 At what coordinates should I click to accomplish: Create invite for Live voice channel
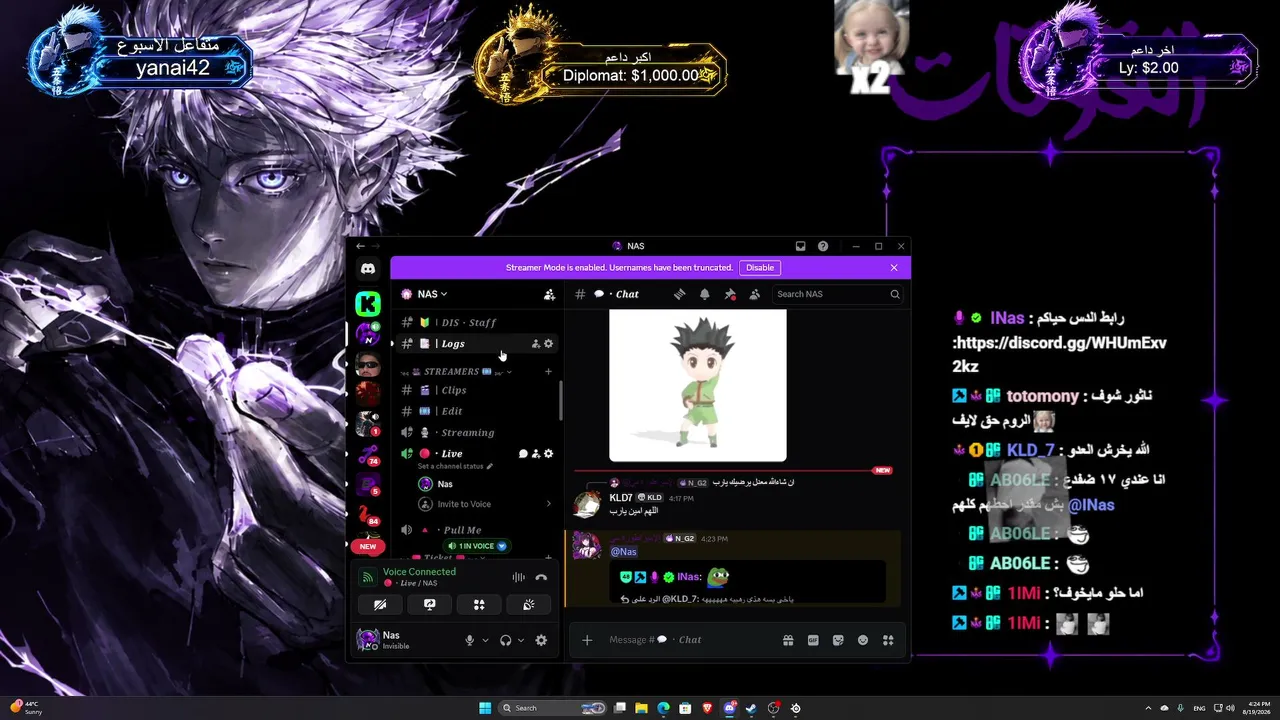[x=536, y=454]
